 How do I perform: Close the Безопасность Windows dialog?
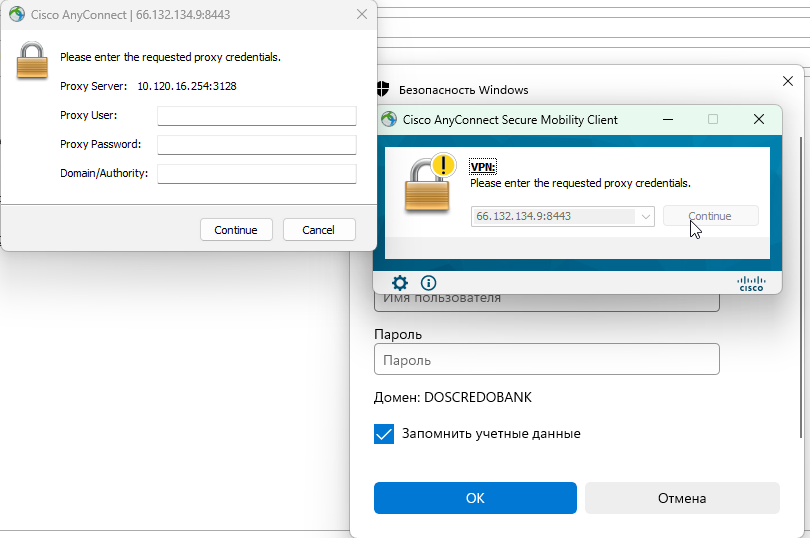point(788,81)
